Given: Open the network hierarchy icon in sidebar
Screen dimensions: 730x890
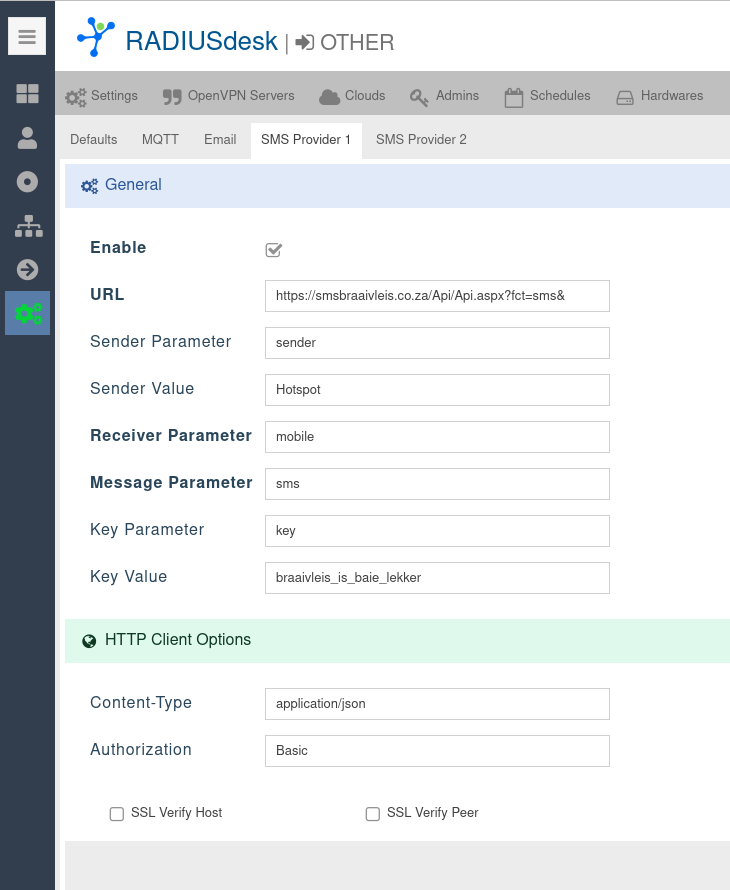Looking at the screenshot, I should (x=27, y=226).
